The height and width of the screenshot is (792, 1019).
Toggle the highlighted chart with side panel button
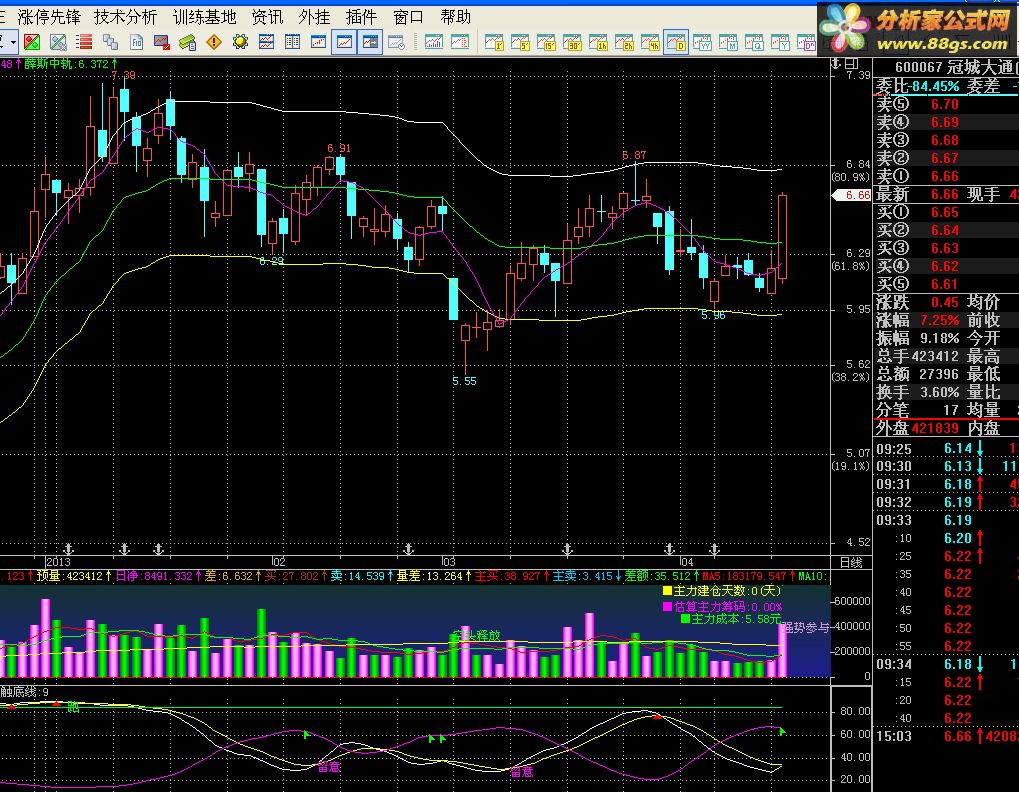(x=370, y=43)
